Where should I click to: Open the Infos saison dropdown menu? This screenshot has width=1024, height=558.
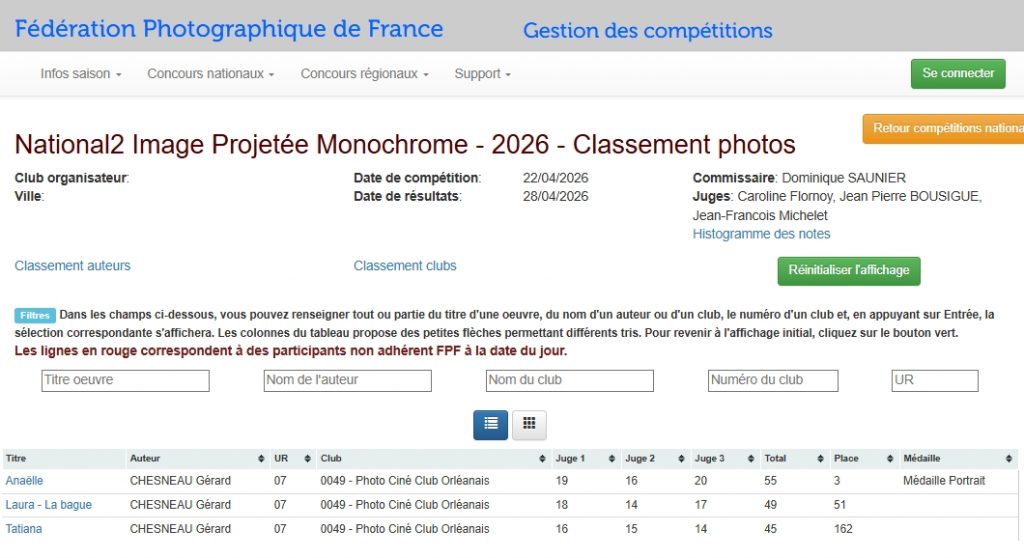tap(81, 74)
